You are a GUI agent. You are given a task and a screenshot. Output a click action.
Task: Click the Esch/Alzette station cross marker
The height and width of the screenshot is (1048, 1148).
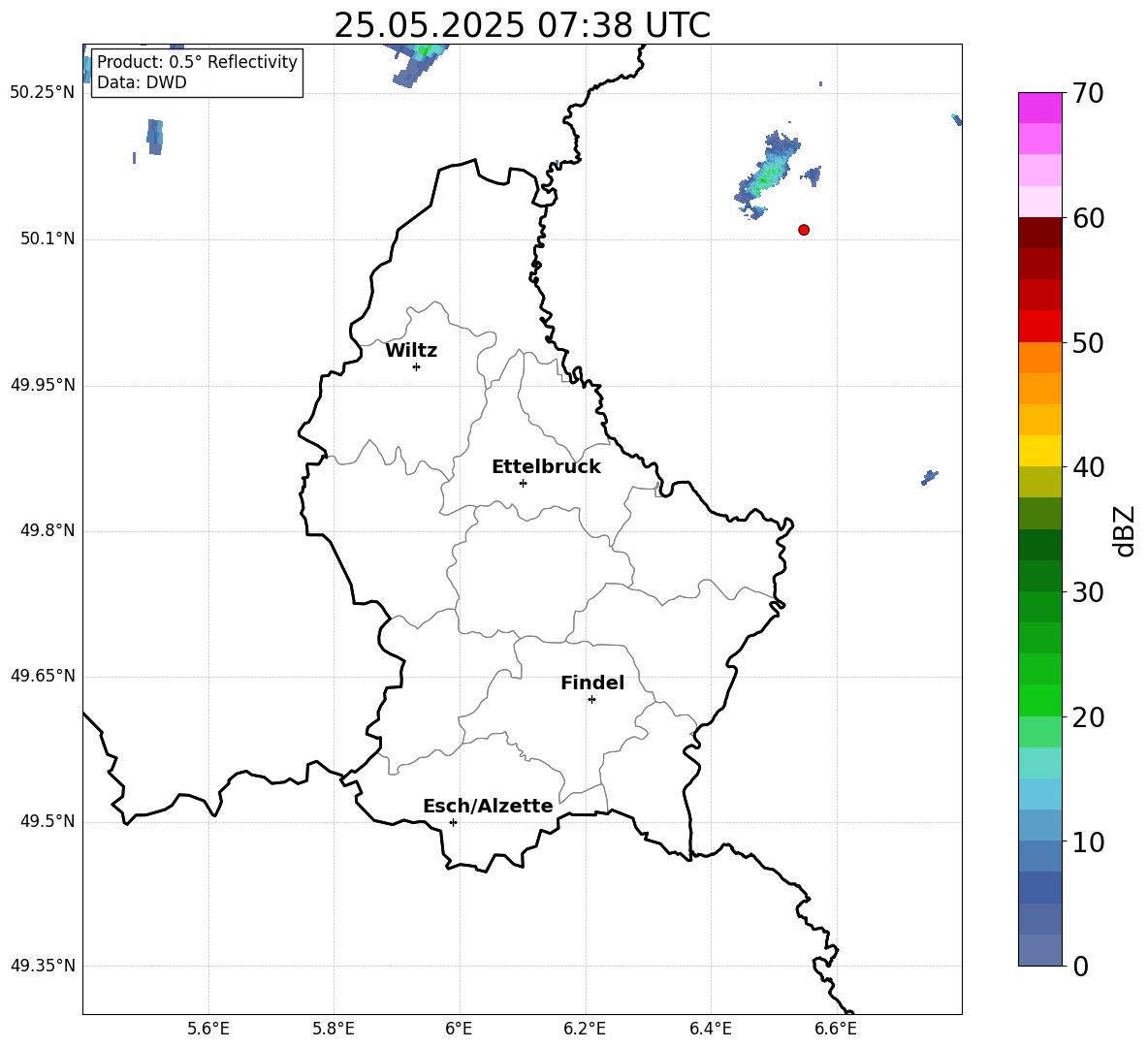pyautogui.click(x=453, y=822)
